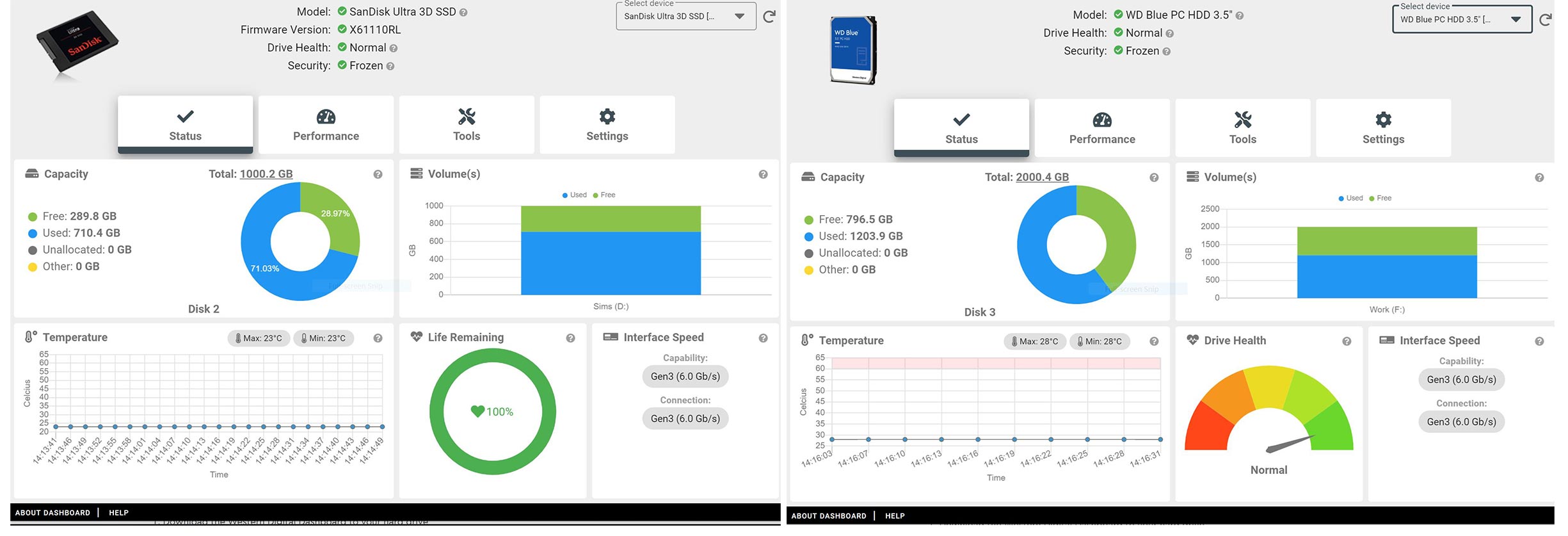The image size is (1568, 536).
Task: Open the Status tab in WD Blue panel
Action: point(962,127)
